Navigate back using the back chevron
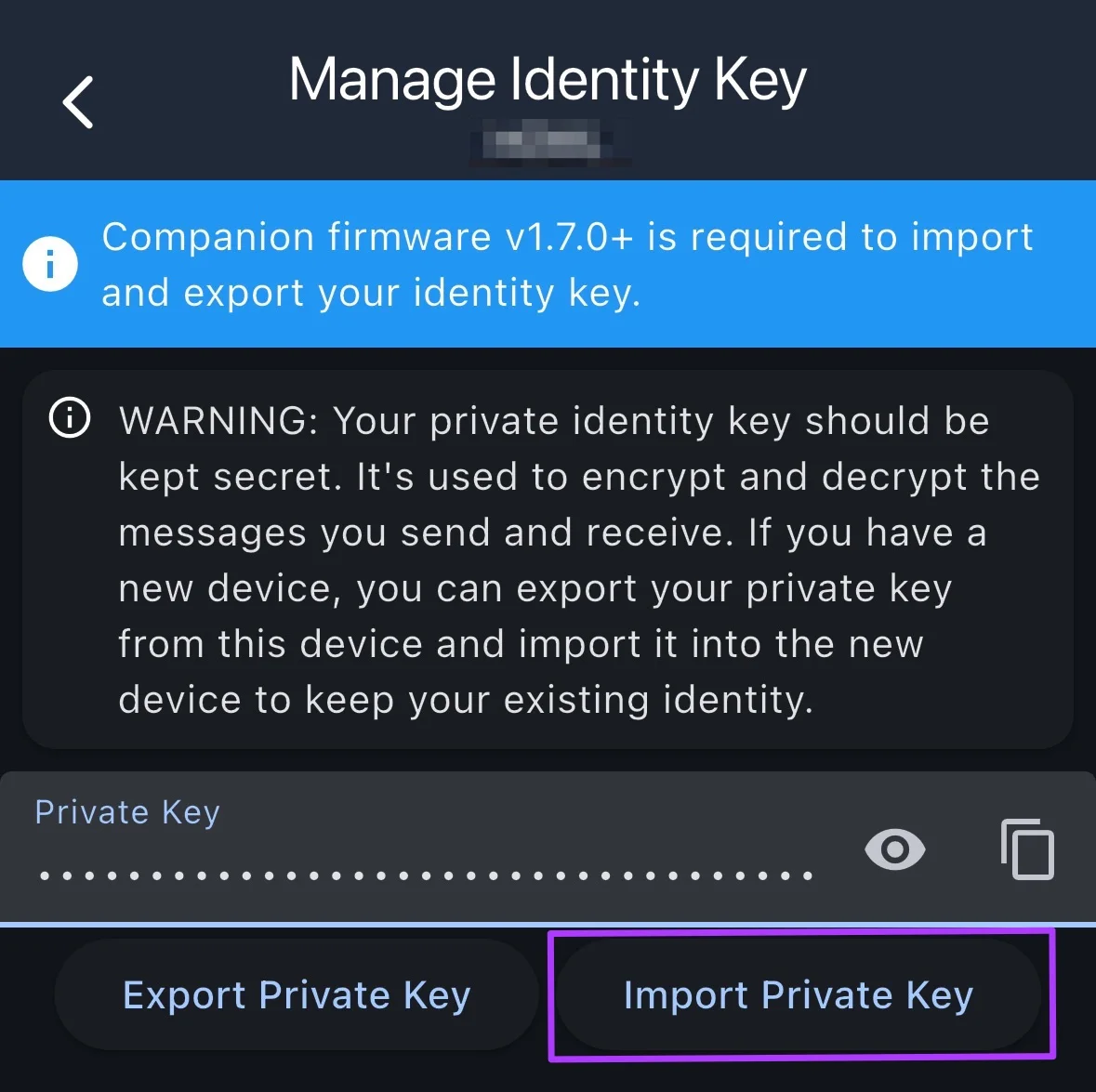1096x1092 pixels. click(x=78, y=99)
